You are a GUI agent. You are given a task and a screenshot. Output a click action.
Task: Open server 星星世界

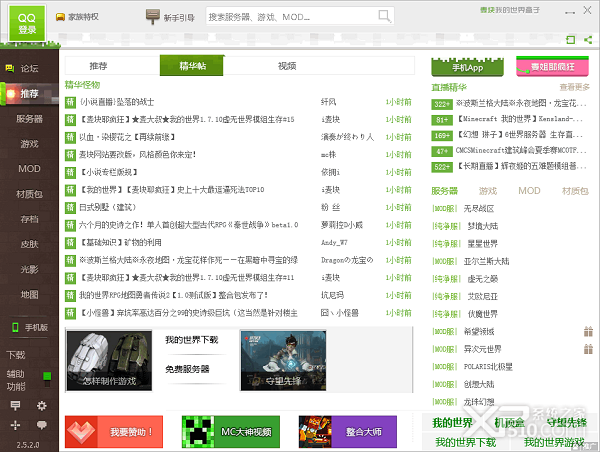(483, 244)
